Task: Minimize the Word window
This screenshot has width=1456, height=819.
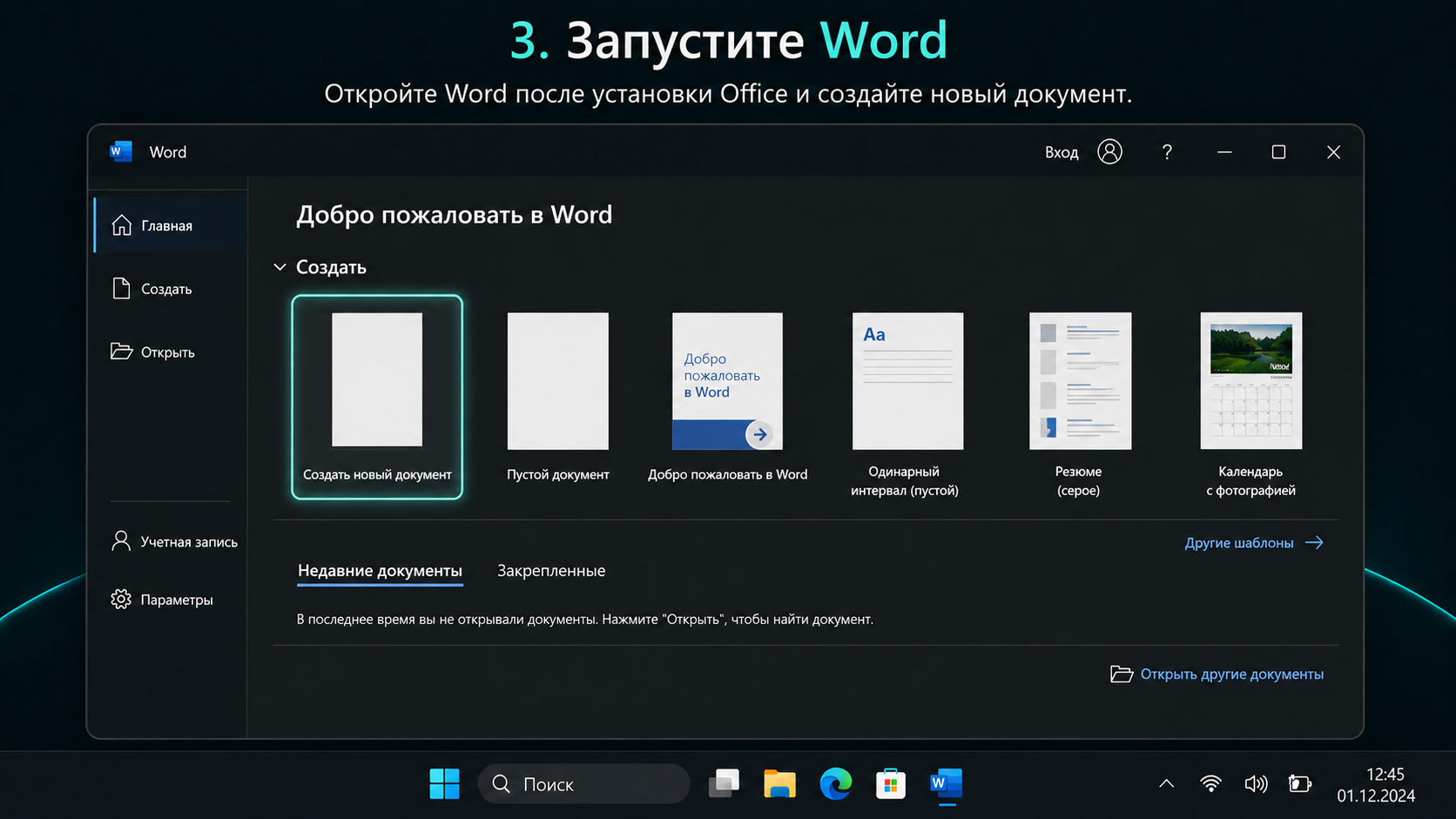Action: pos(1224,152)
